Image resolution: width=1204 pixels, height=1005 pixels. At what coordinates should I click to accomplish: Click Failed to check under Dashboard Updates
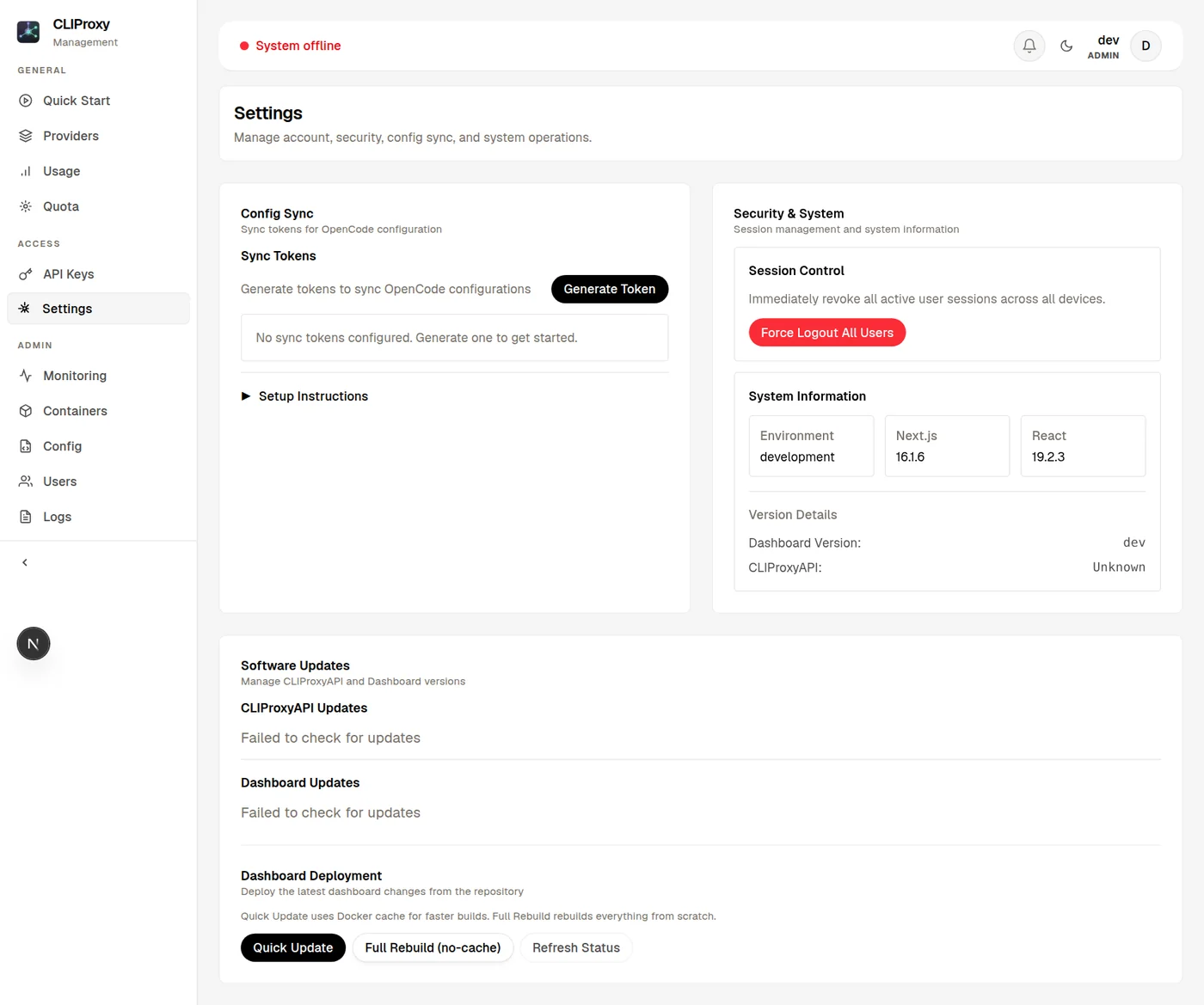(x=330, y=812)
